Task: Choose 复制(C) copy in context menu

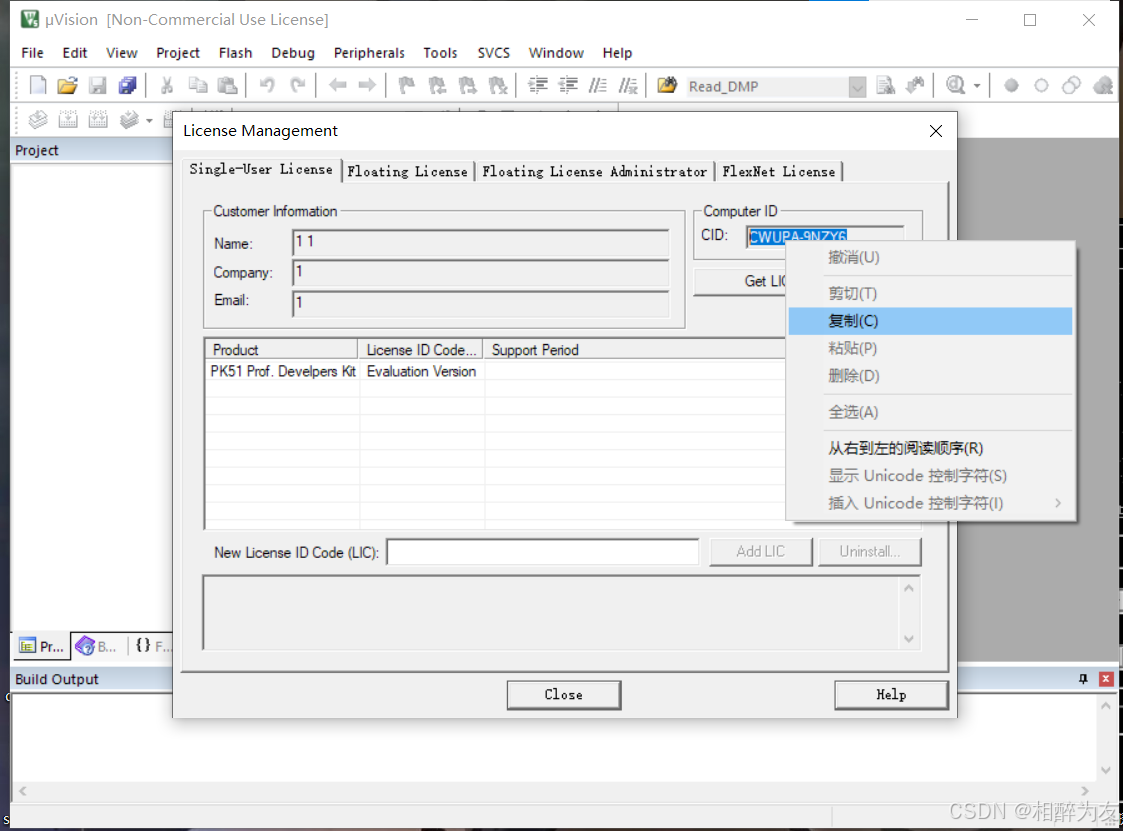Action: 930,321
